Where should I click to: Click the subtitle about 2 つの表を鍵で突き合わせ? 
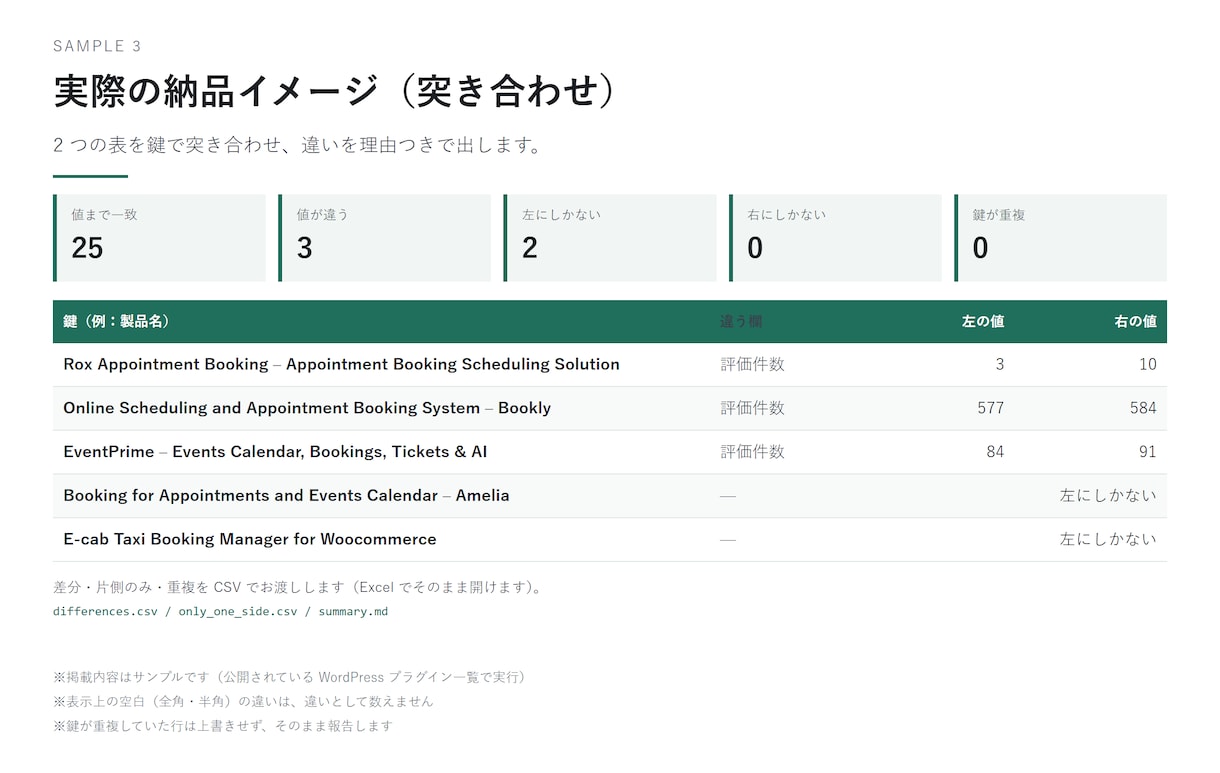tap(297, 145)
